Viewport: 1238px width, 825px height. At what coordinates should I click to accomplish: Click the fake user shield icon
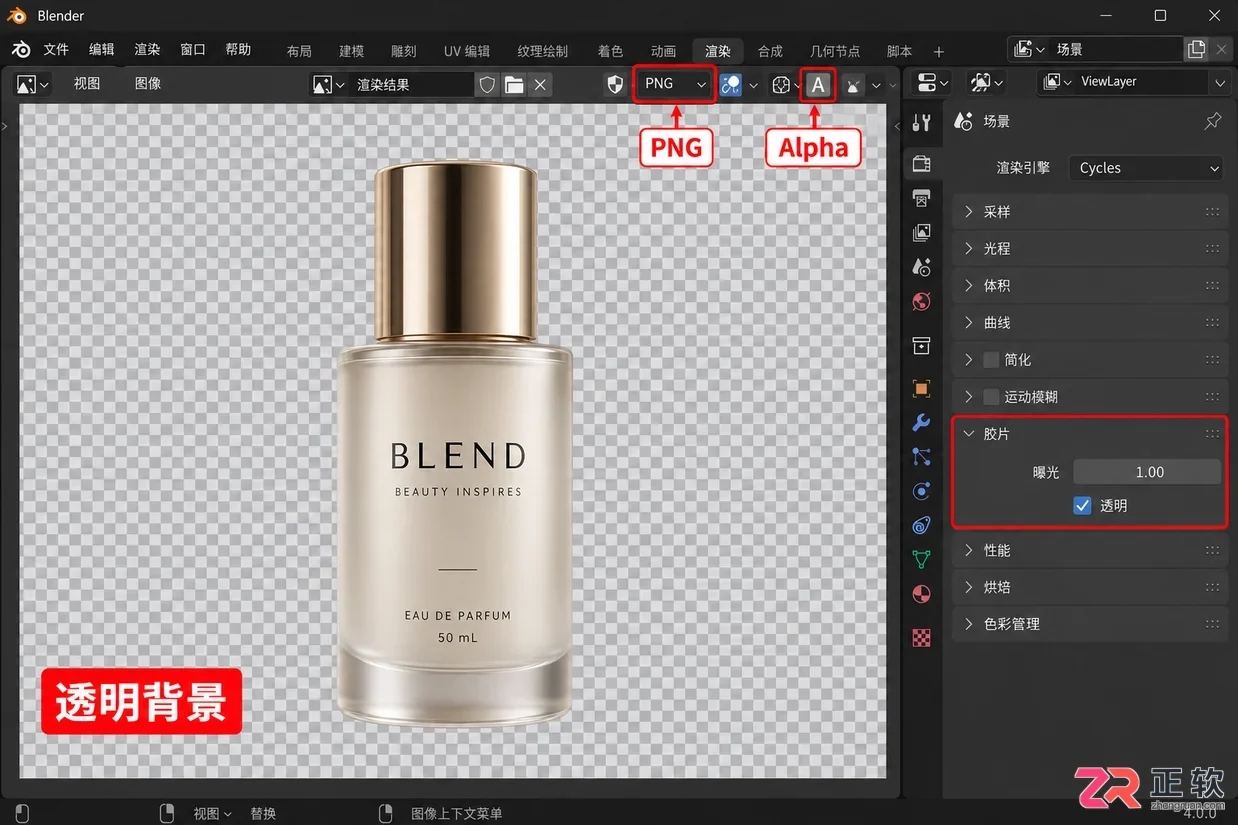point(487,85)
